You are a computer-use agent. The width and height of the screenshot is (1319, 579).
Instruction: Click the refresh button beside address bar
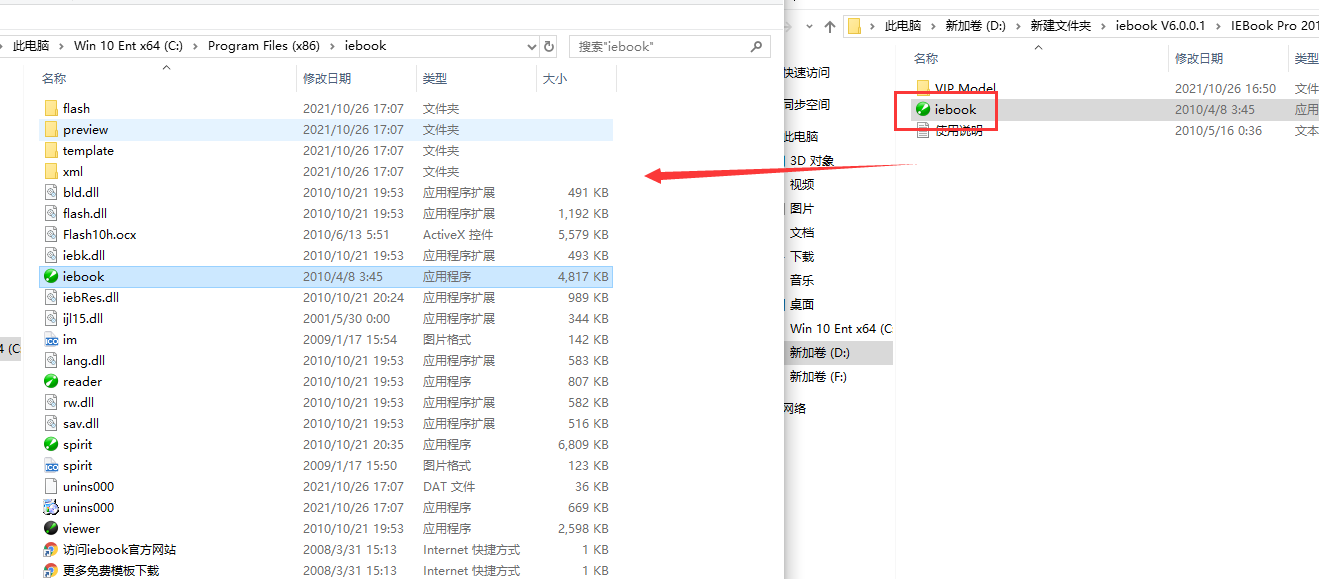click(x=549, y=46)
